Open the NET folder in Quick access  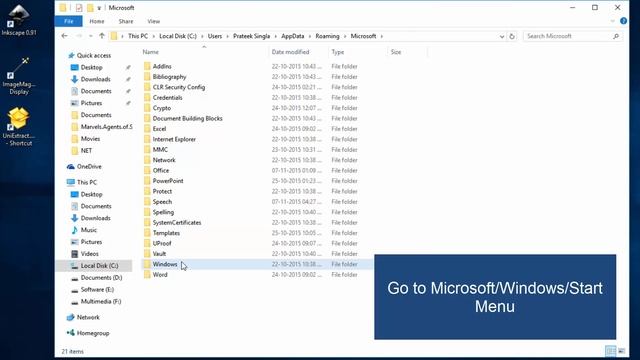(x=82, y=151)
